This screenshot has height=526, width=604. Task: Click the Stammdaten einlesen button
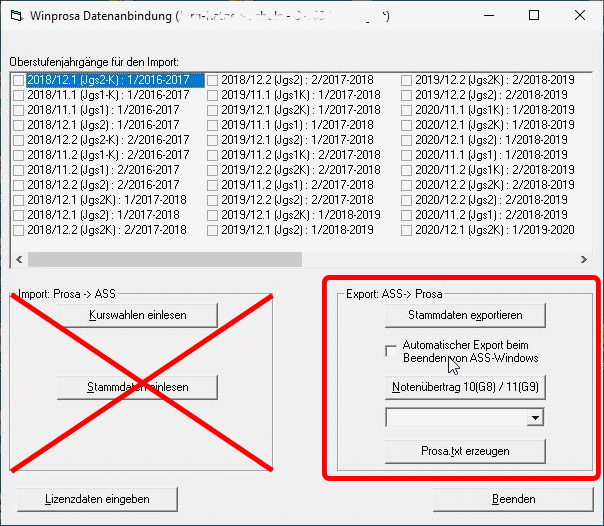(137, 387)
